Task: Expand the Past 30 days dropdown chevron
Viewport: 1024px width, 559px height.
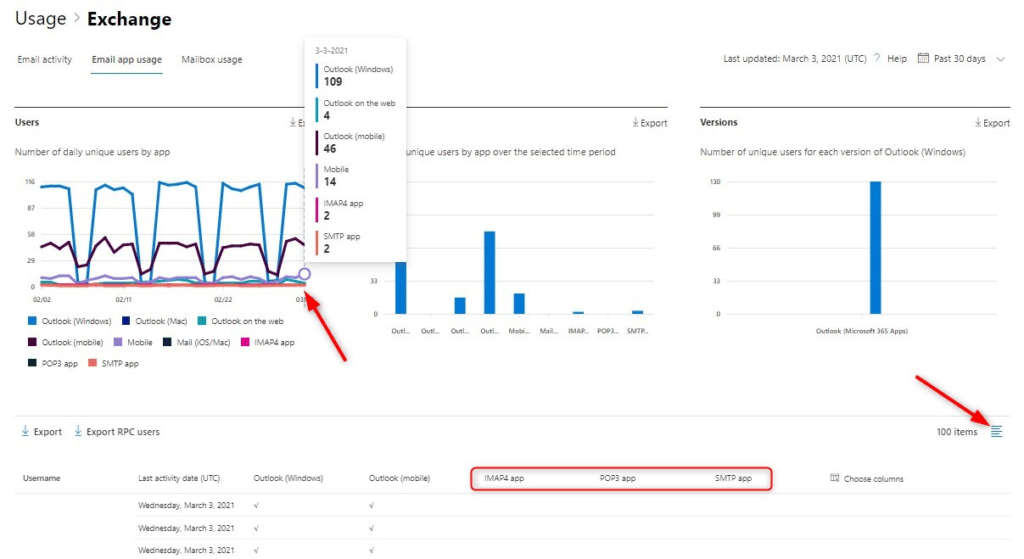Action: pos(1000,59)
